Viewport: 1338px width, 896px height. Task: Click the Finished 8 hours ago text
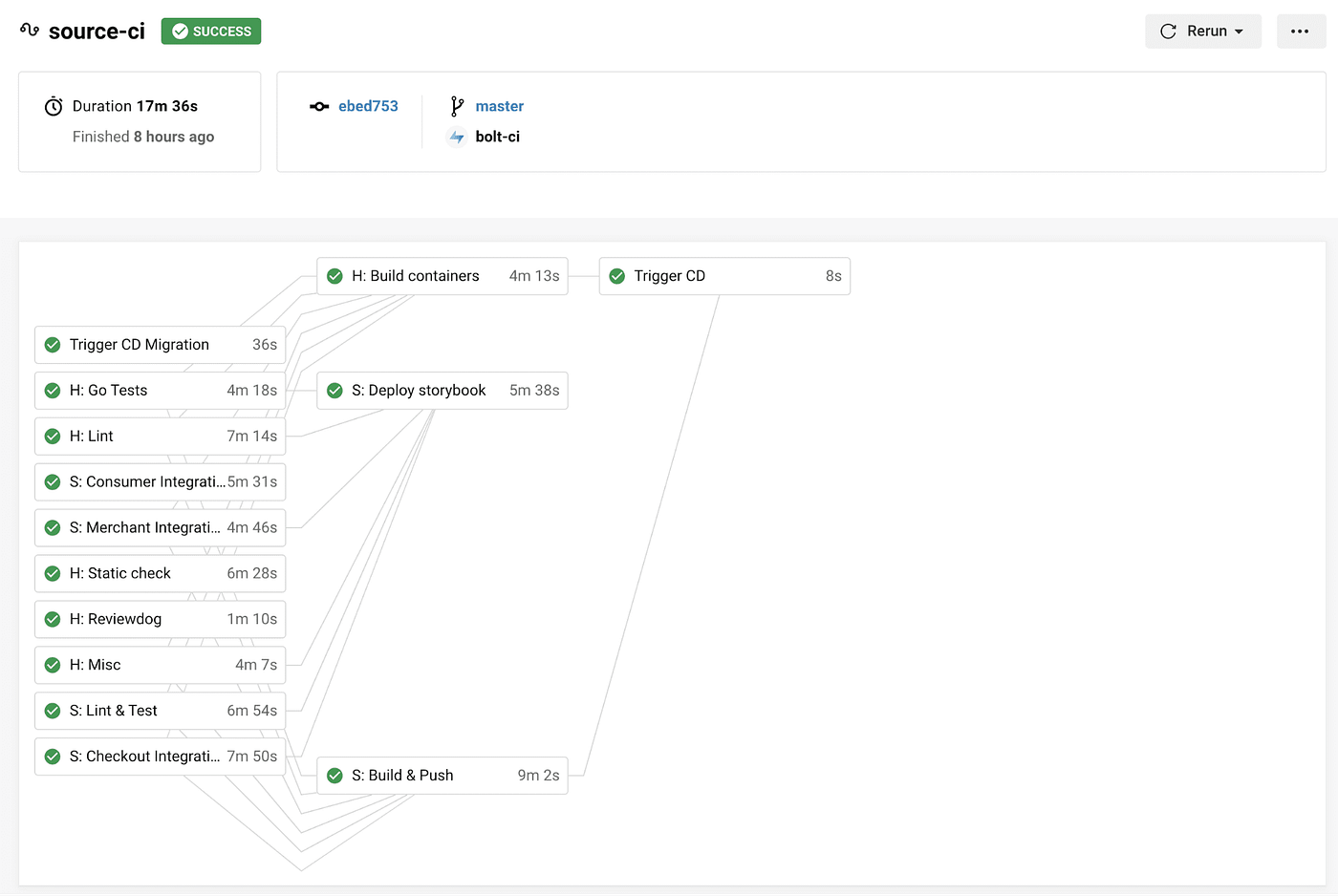coord(143,137)
